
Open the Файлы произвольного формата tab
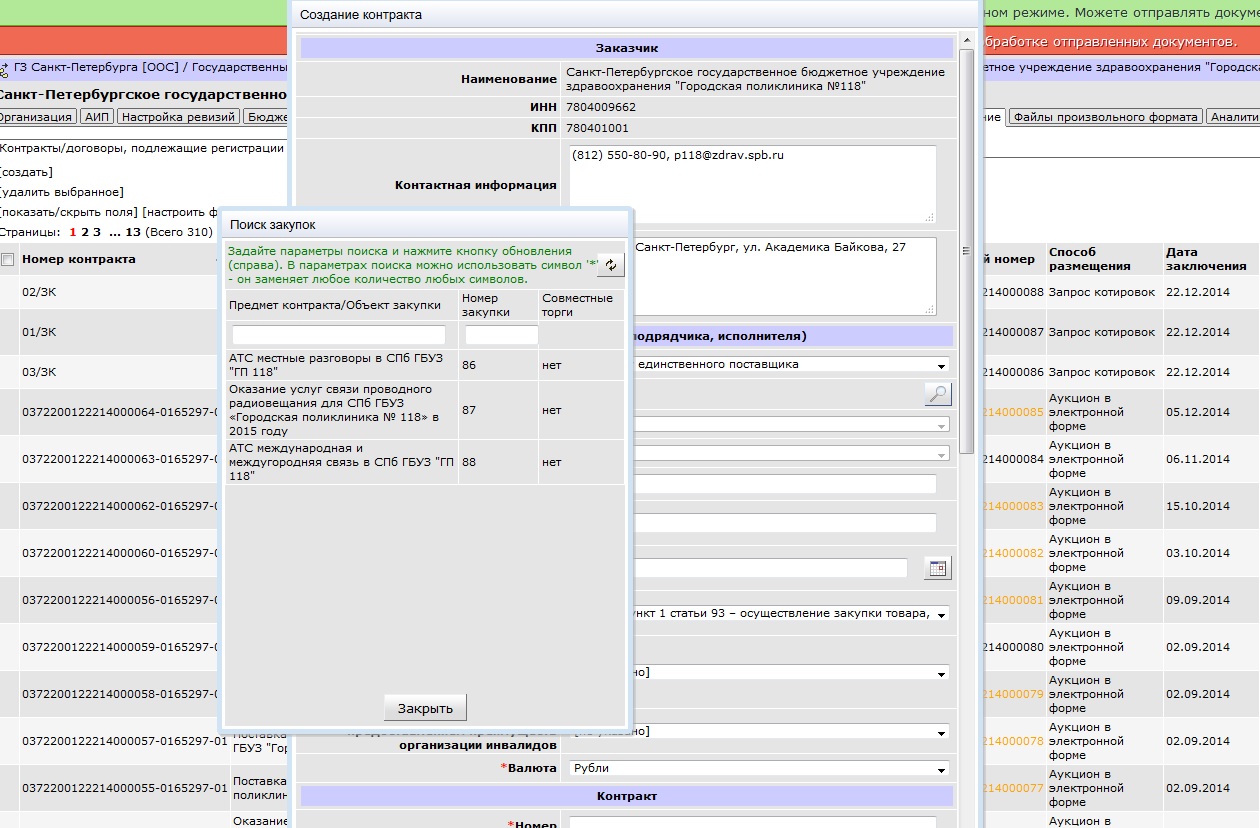click(1105, 117)
